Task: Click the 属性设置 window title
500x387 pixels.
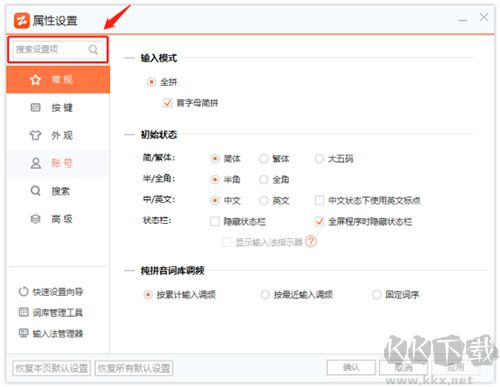Action: (55, 21)
